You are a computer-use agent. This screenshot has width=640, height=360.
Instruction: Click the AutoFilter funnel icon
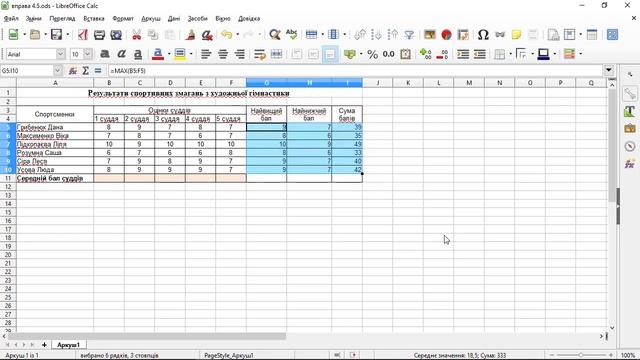click(x=409, y=35)
